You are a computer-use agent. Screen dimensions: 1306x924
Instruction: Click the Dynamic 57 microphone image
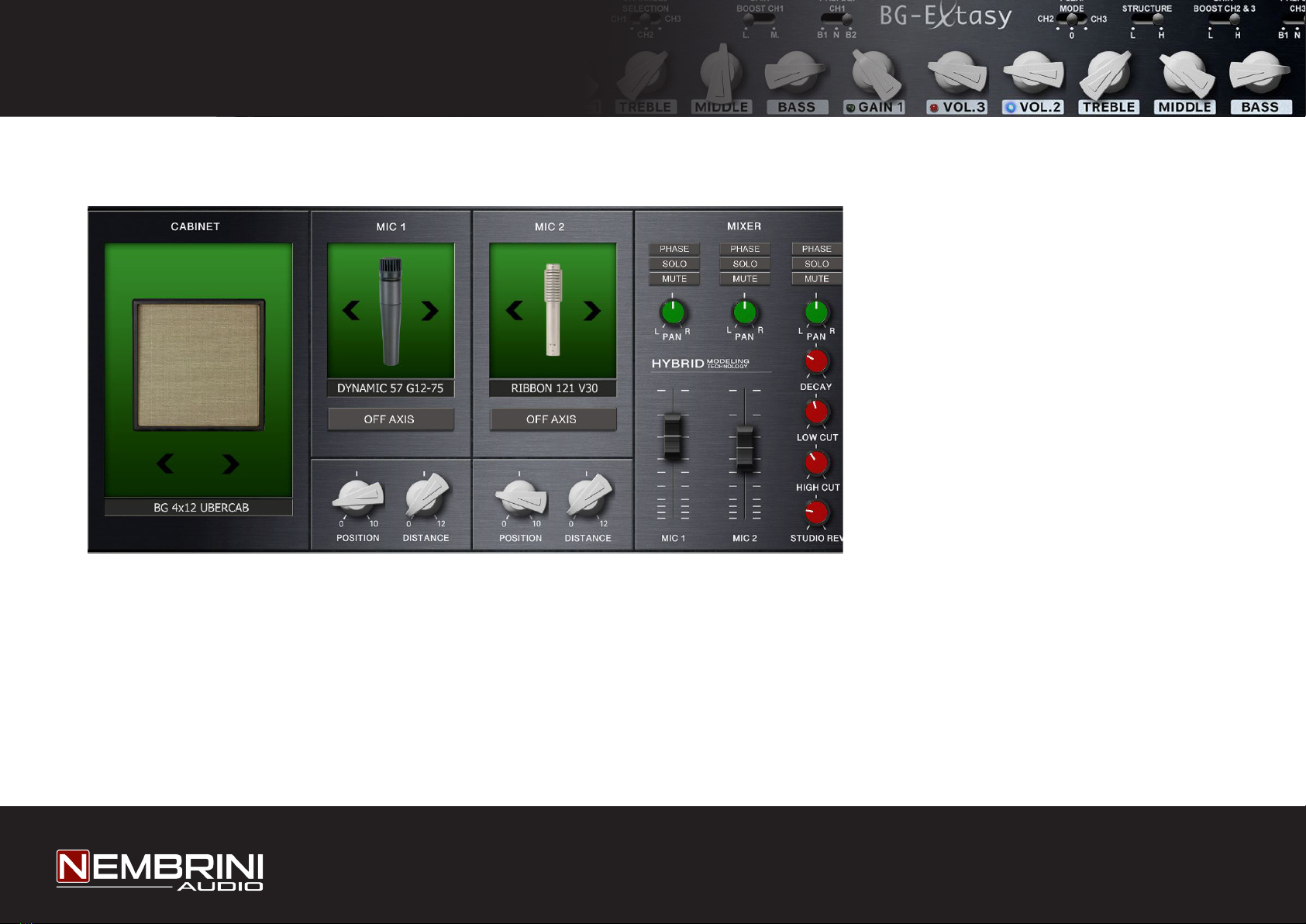(391, 311)
